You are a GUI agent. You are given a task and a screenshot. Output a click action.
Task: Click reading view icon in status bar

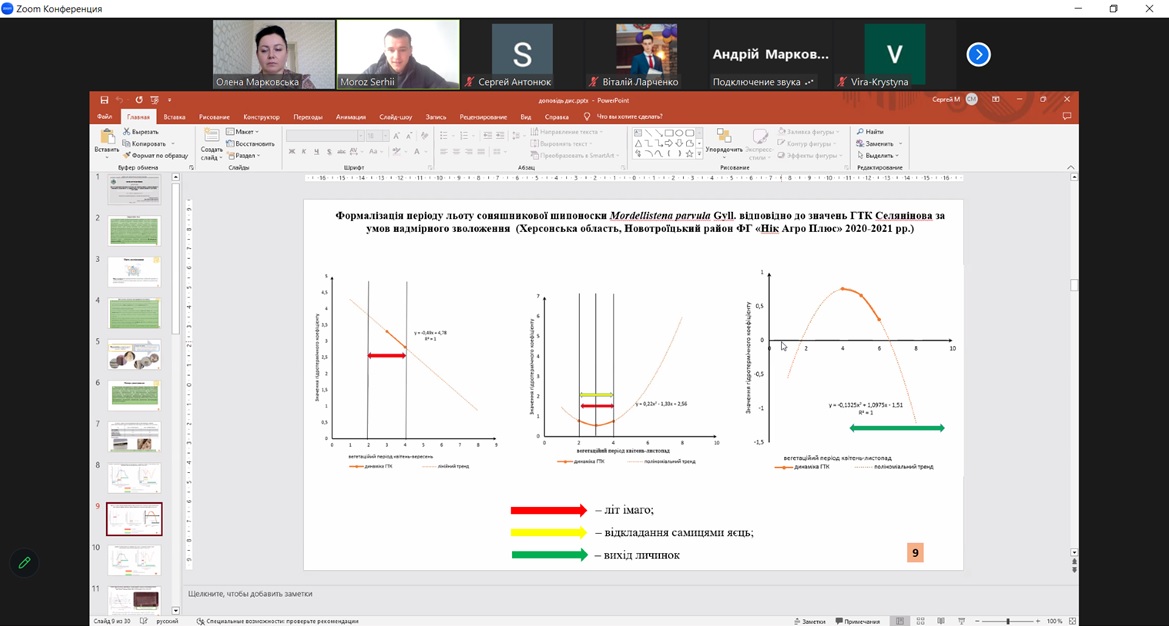coord(941,621)
